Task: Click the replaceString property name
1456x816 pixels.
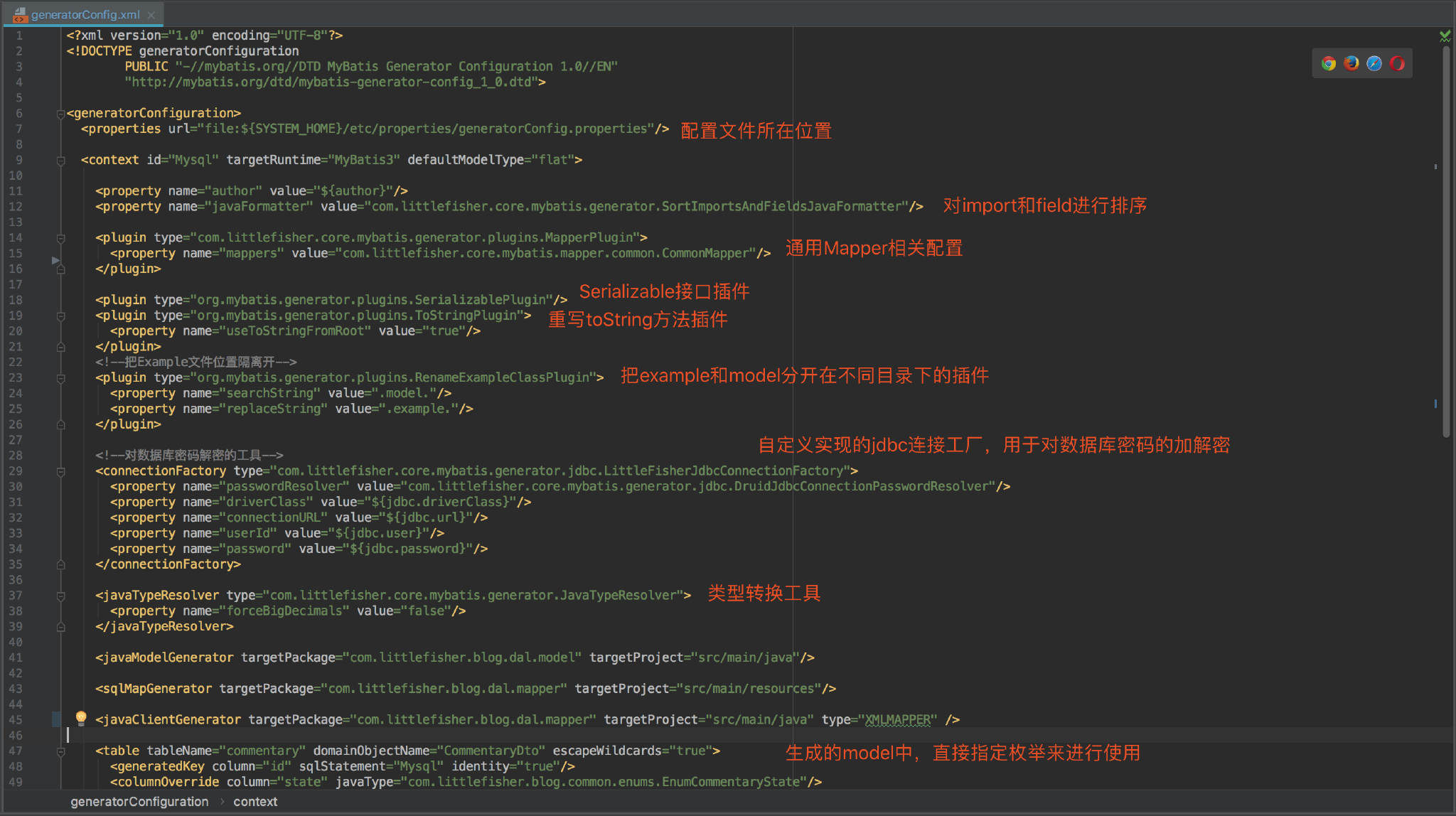Action: [273, 409]
